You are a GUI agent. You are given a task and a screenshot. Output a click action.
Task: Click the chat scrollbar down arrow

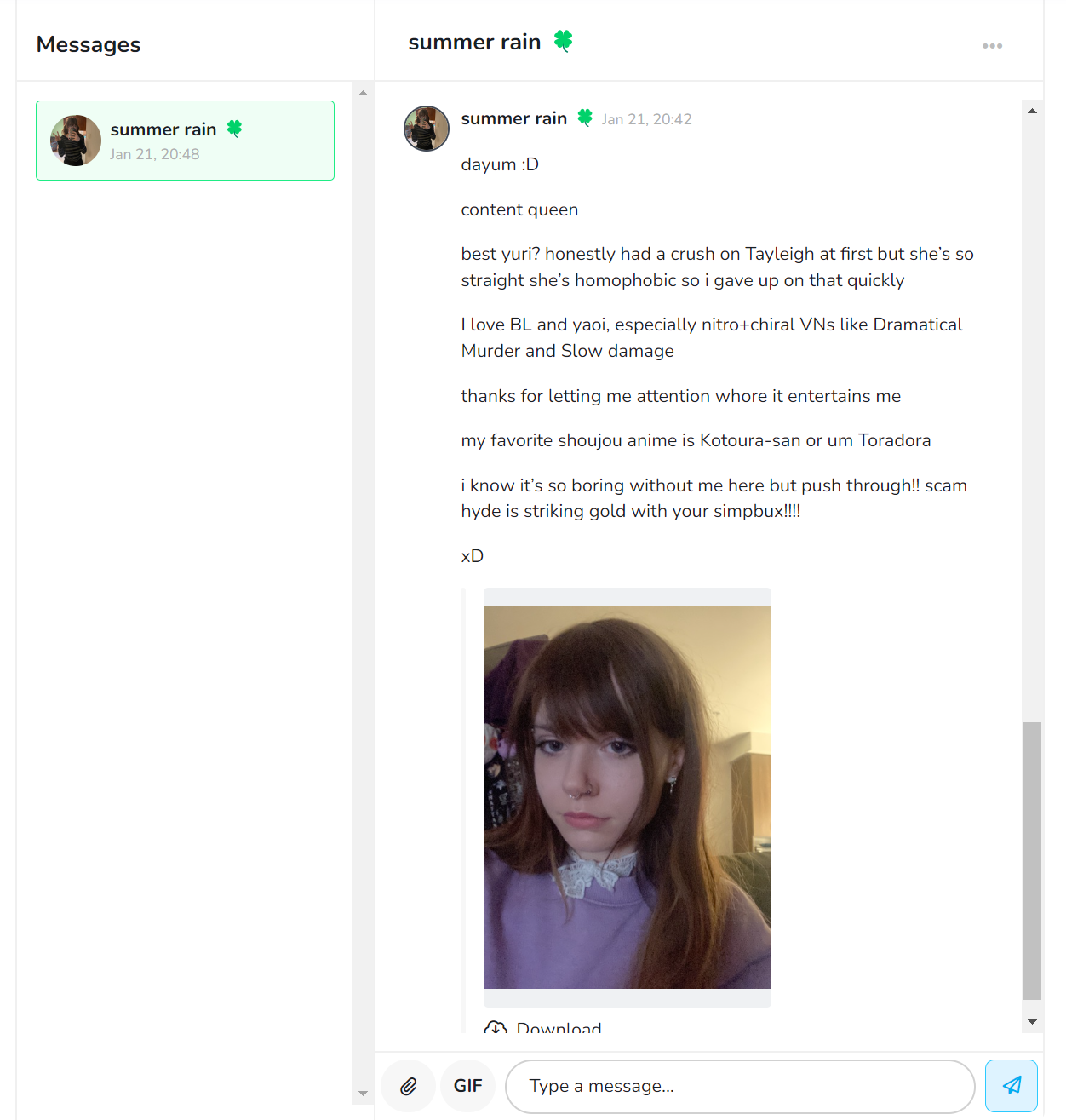tap(1032, 1022)
